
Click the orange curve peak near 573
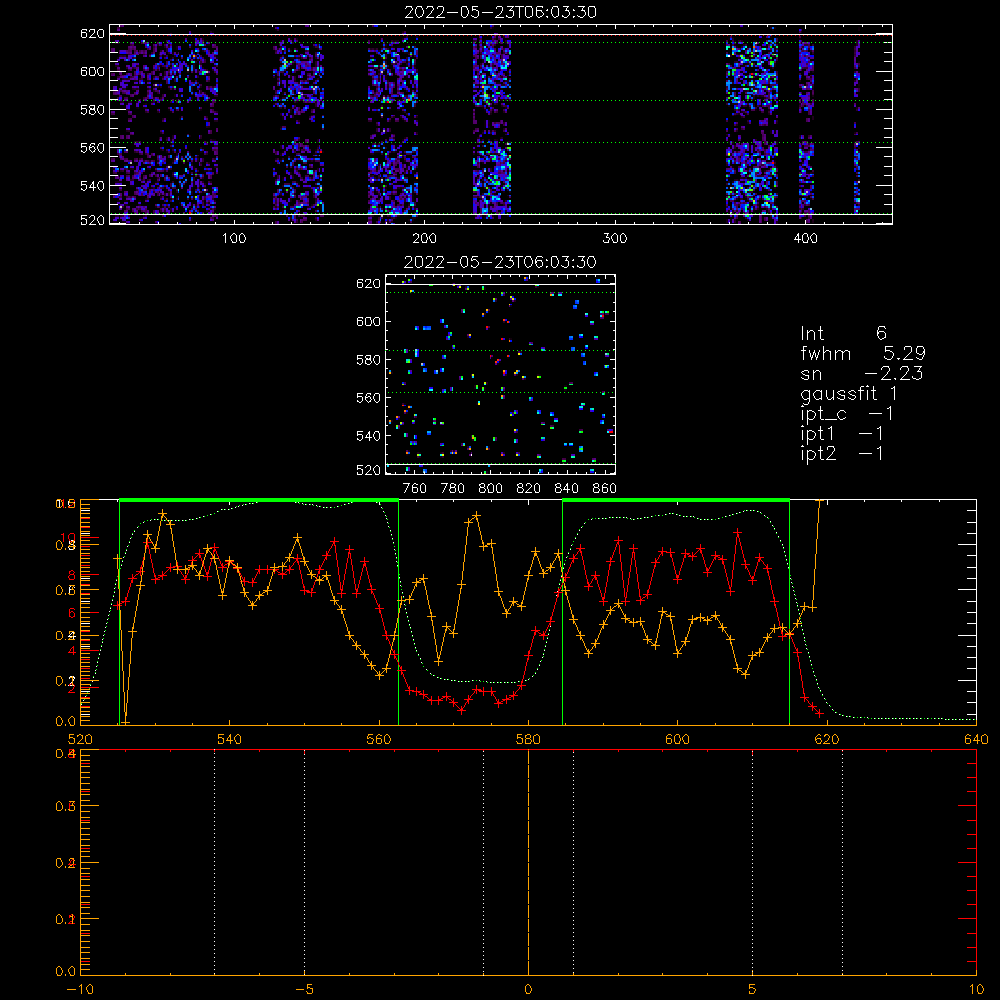[476, 515]
